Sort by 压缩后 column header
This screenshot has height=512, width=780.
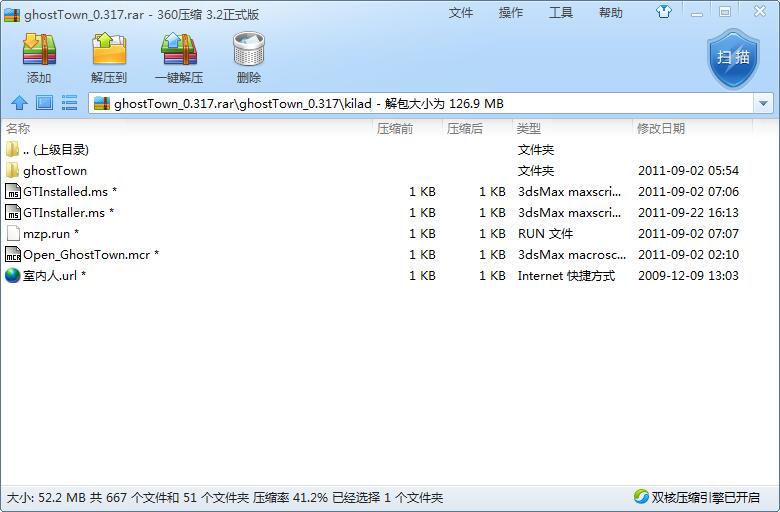[465, 129]
